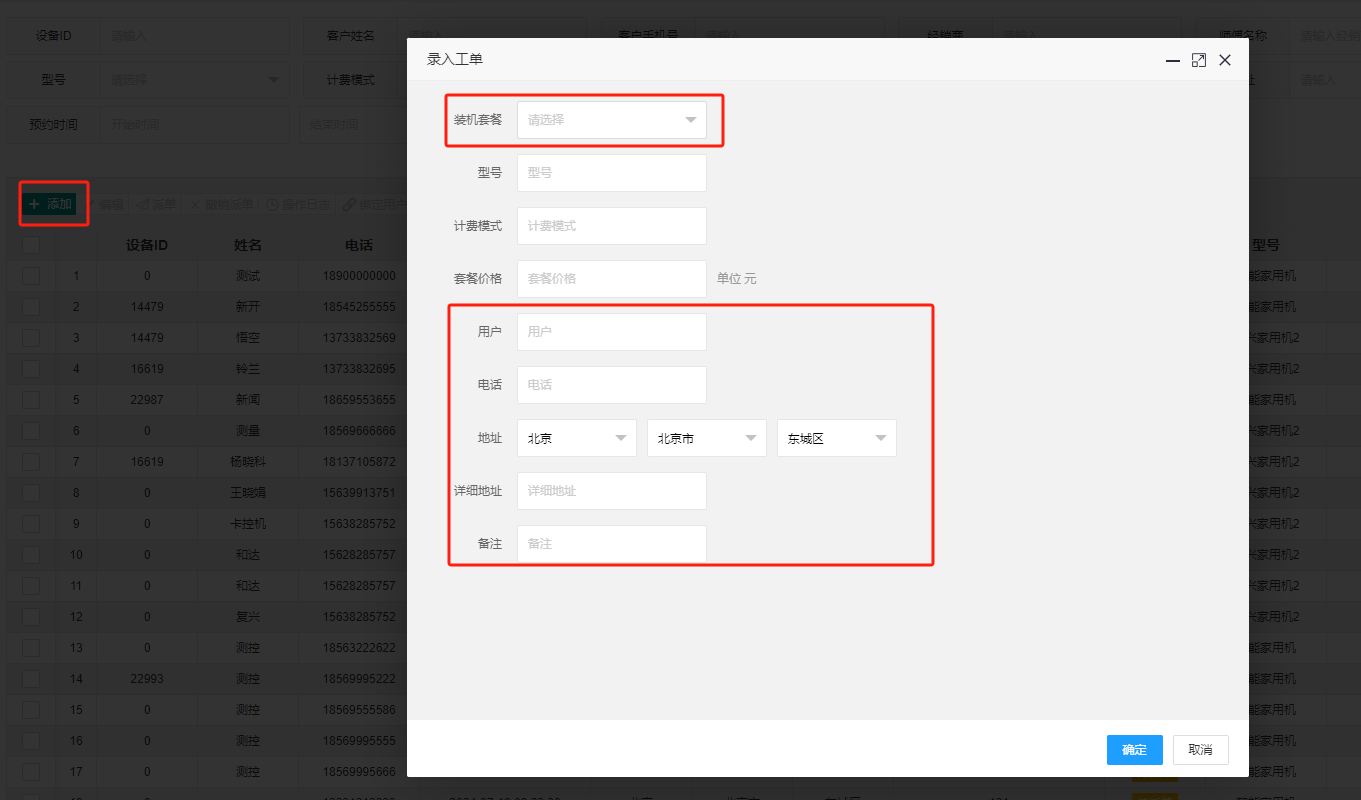Click the 用户 input field

pos(612,332)
